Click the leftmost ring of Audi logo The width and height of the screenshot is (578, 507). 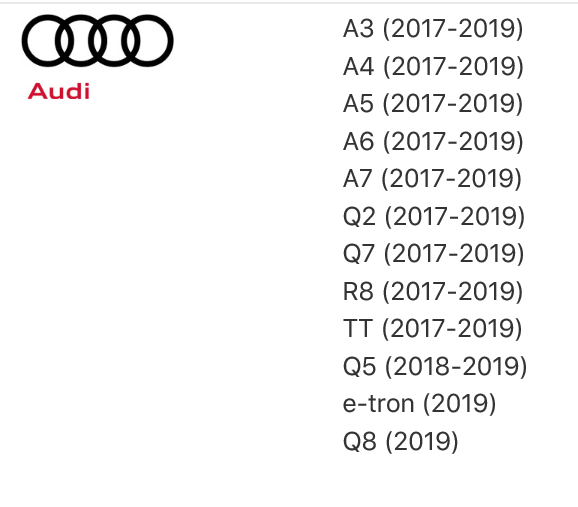coord(48,41)
